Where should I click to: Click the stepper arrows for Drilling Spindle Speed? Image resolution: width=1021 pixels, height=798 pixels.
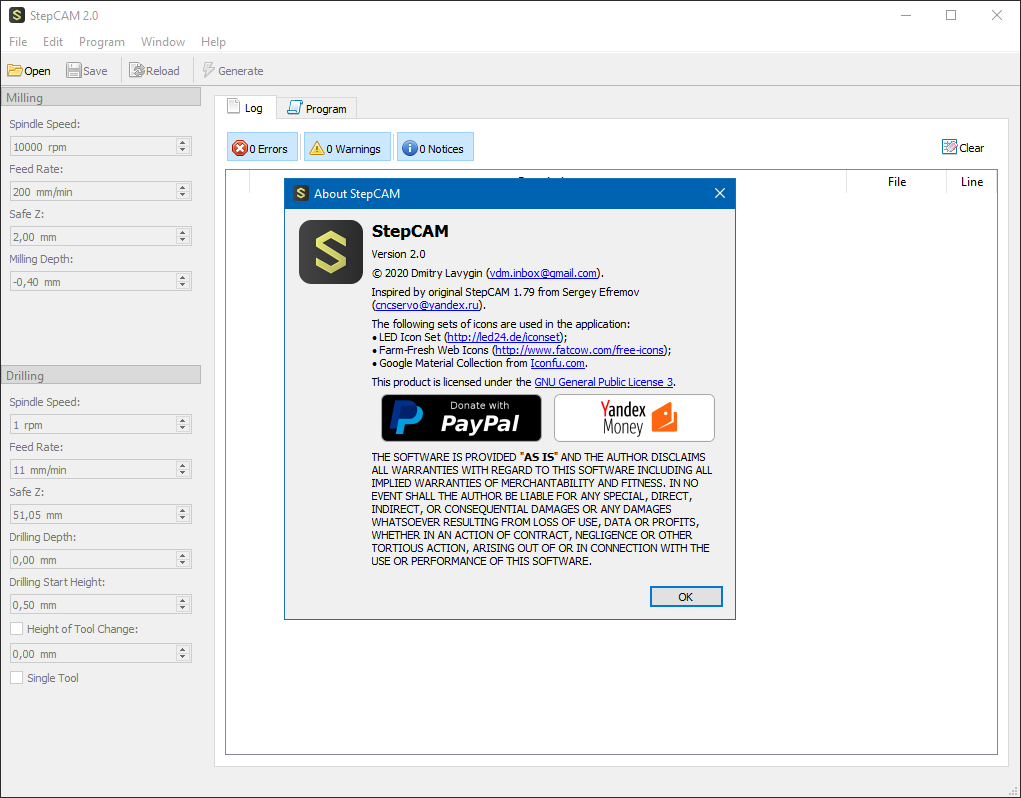183,424
